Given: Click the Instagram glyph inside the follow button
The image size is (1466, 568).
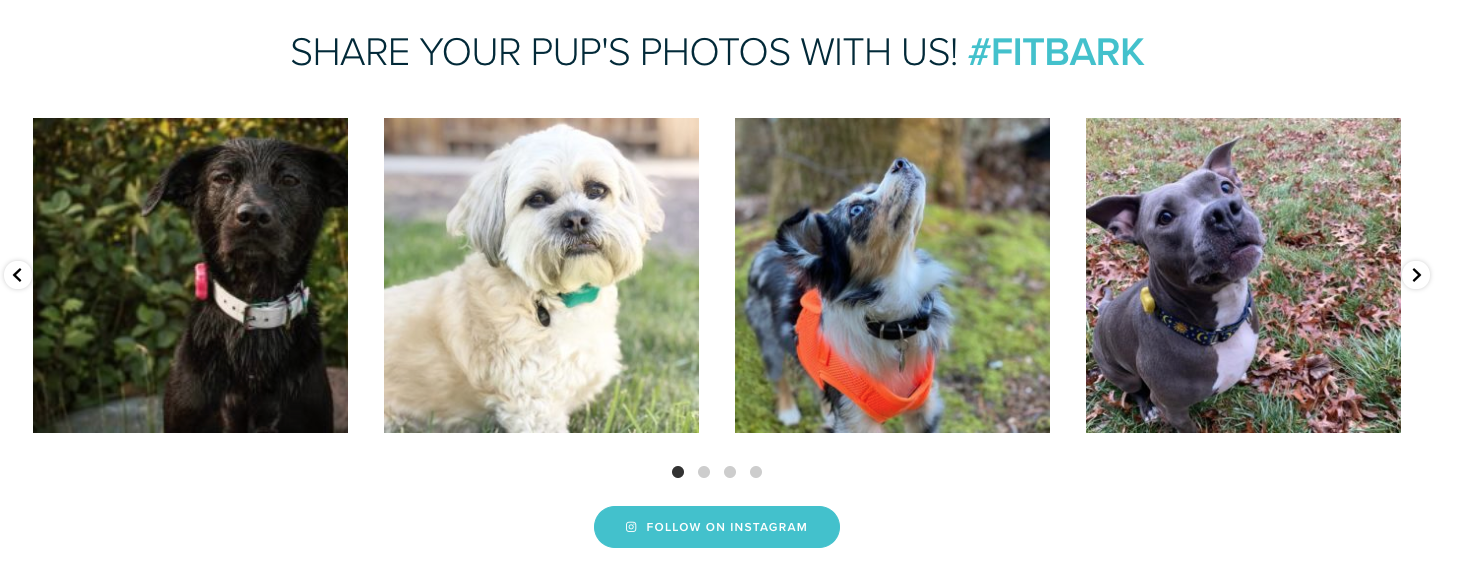Looking at the screenshot, I should 631,527.
